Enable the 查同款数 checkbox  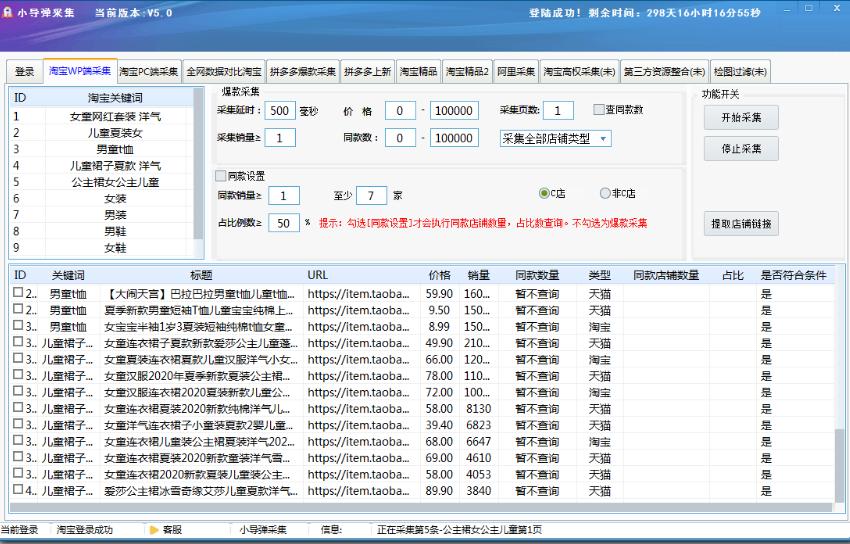pyautogui.click(x=598, y=109)
